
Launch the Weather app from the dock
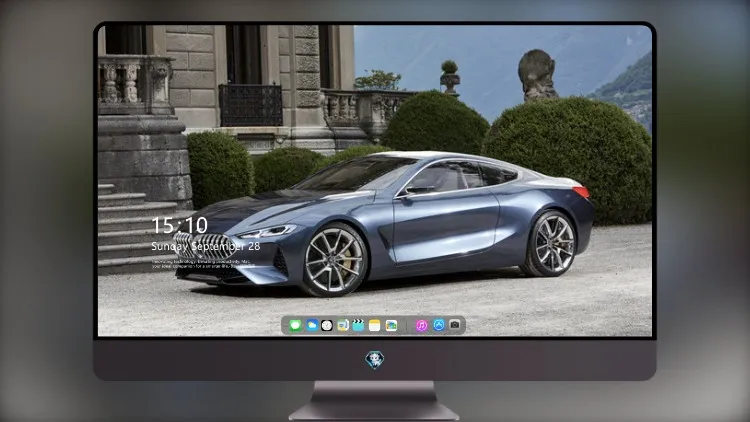point(312,325)
